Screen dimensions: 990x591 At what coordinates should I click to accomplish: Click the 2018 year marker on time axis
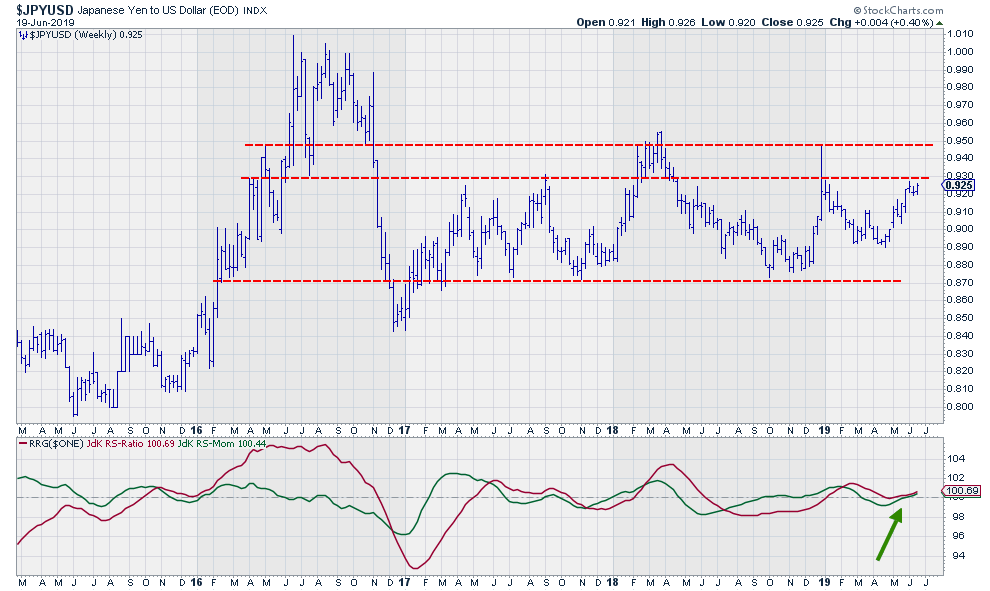[610, 431]
